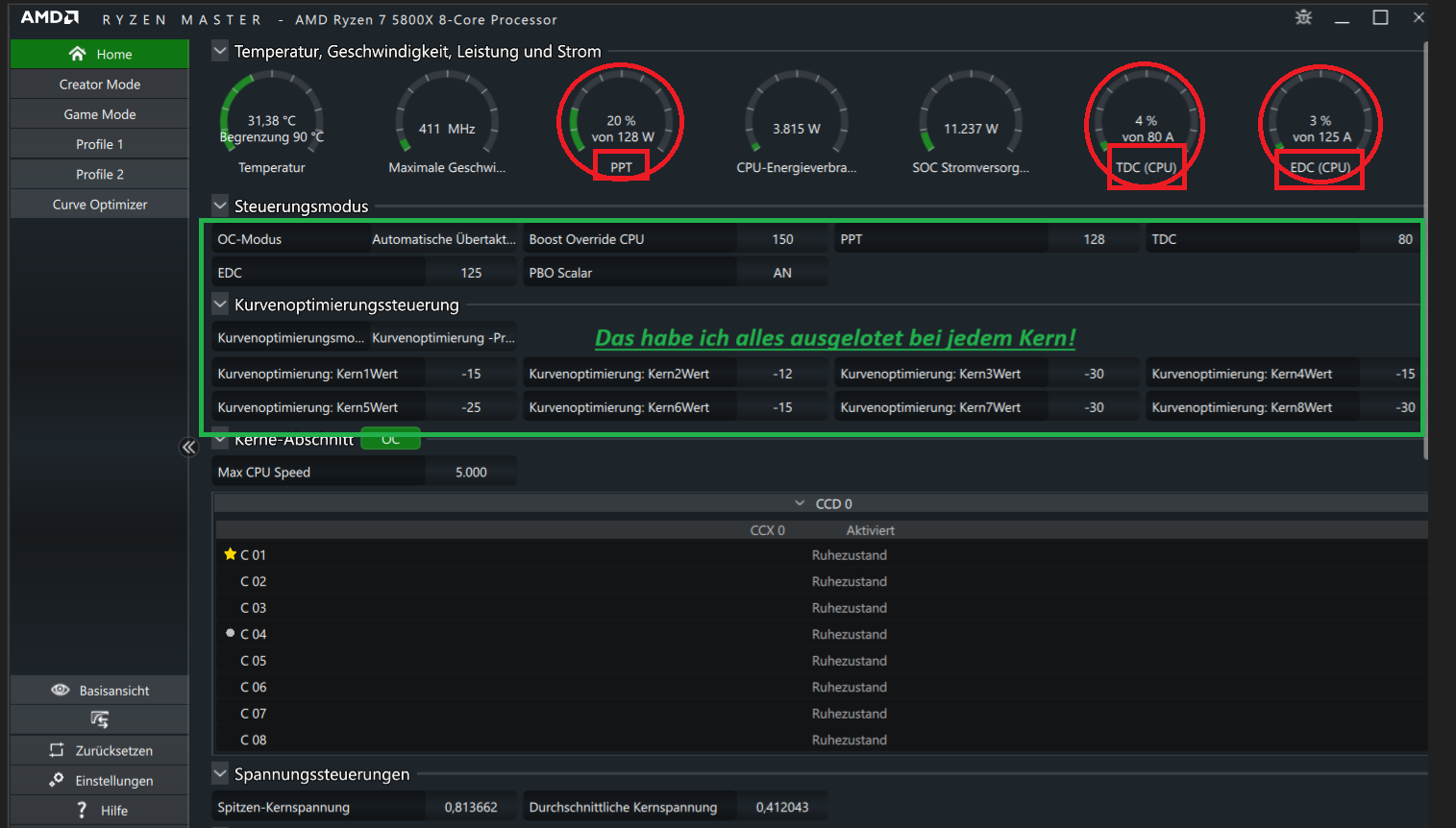Collapse the CCD 0 core list

coord(800,503)
